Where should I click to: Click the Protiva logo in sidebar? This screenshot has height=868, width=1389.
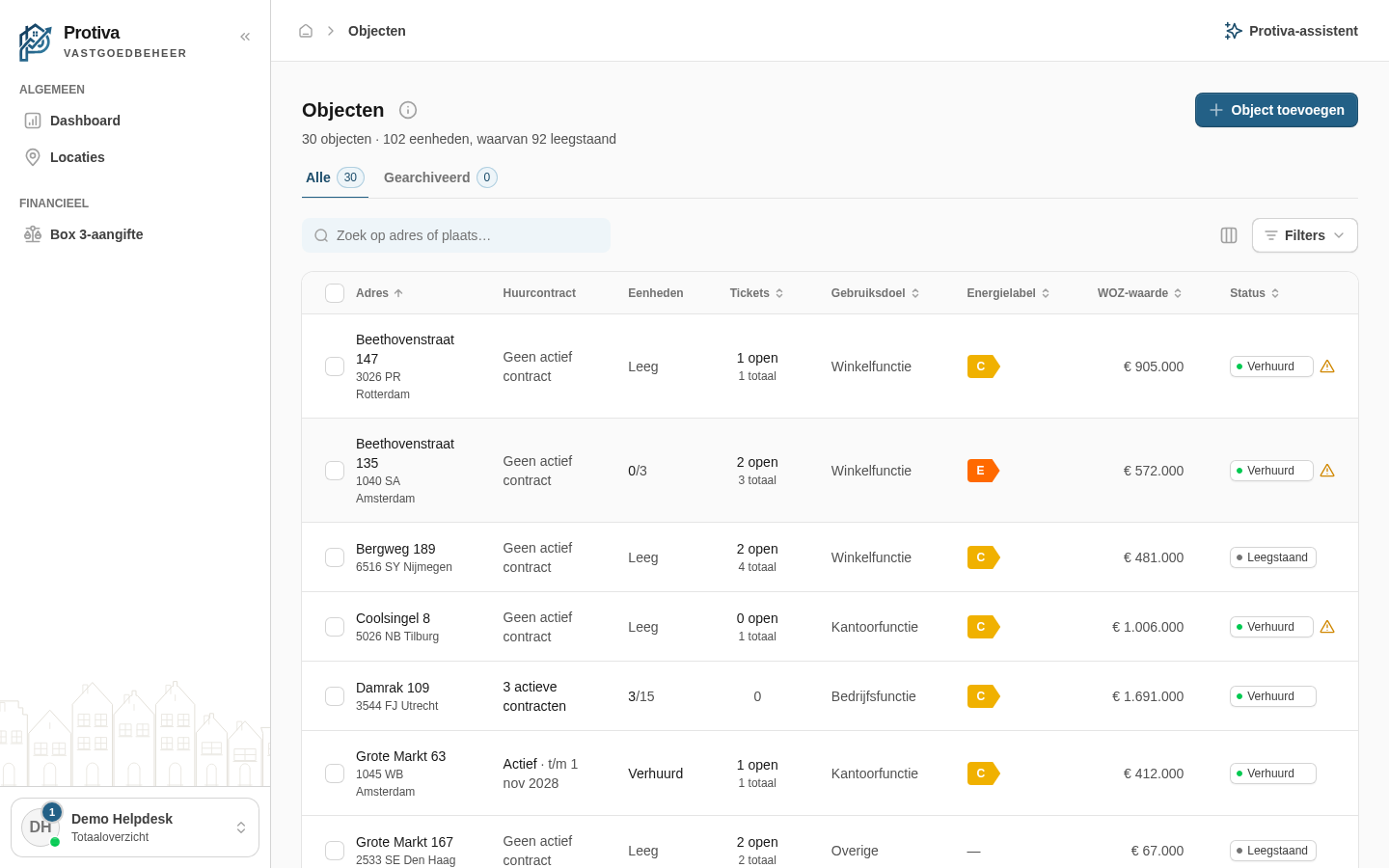pos(36,42)
